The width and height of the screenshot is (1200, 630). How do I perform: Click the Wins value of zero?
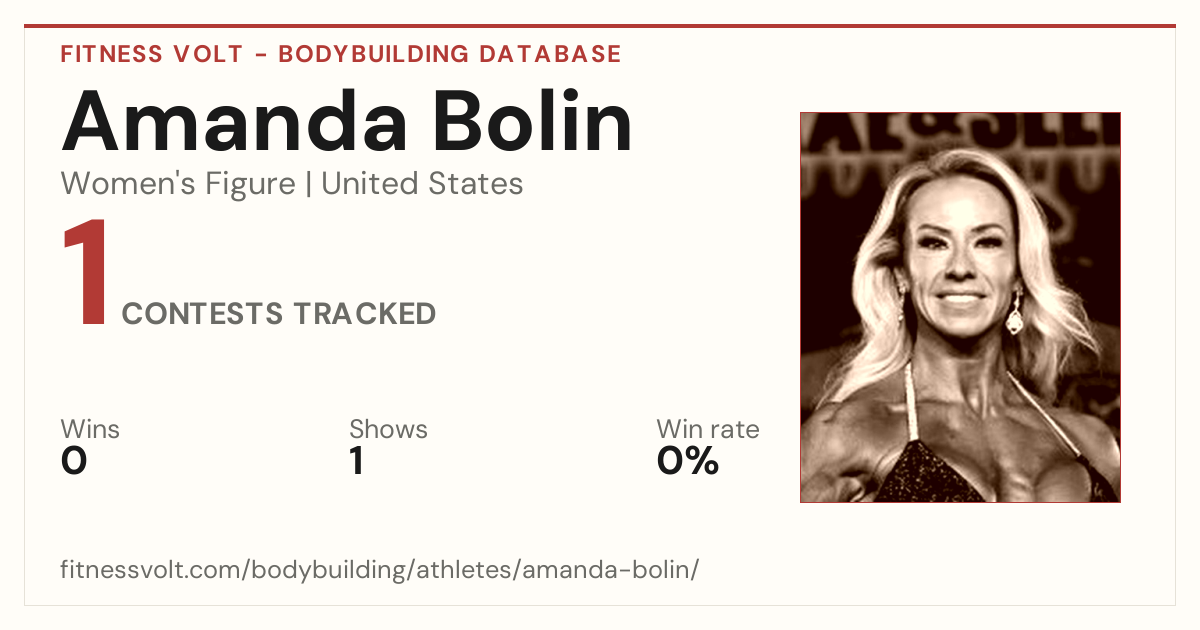click(x=74, y=461)
